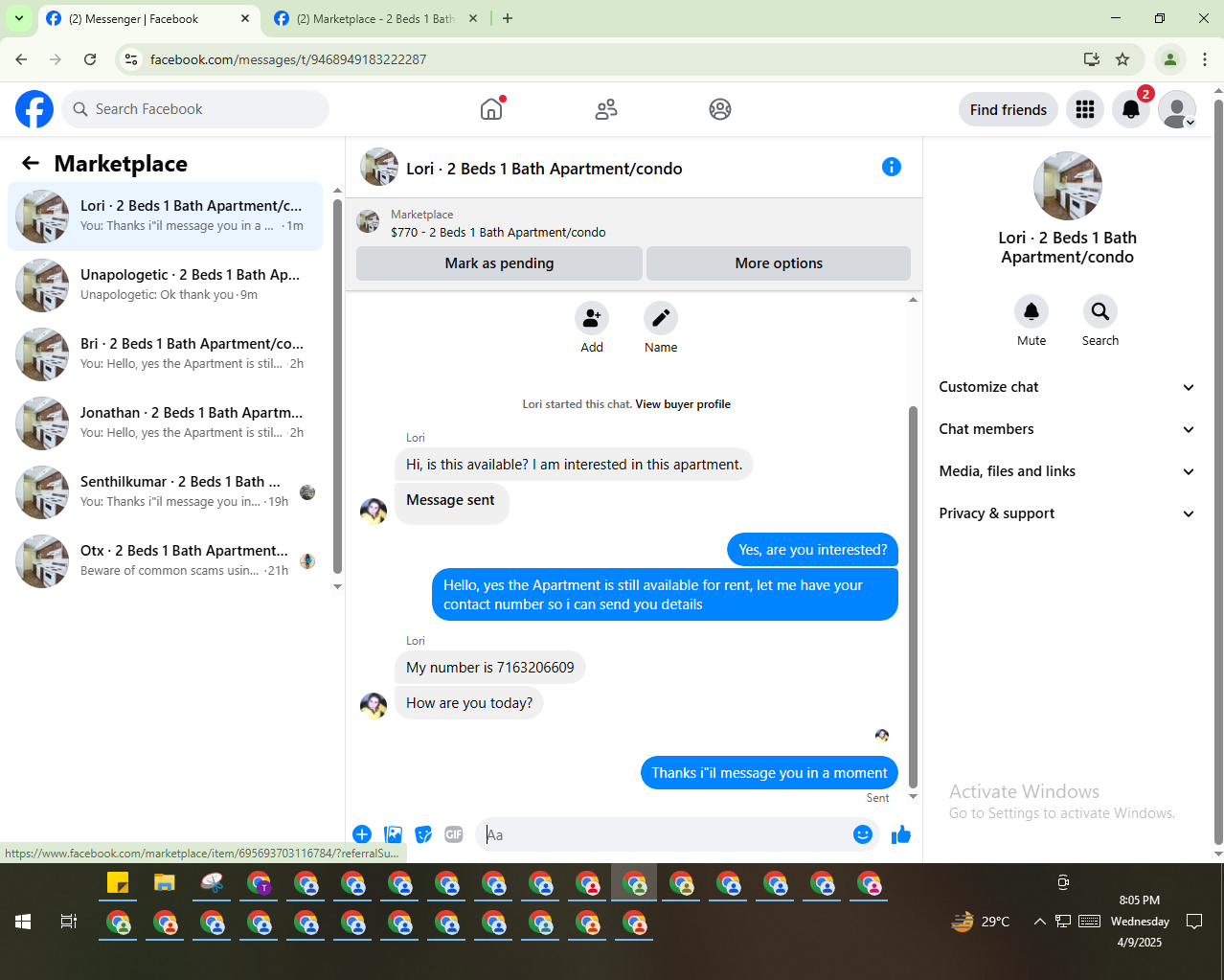Open Otx conversation in list
This screenshot has height=980, width=1224.
click(x=165, y=561)
